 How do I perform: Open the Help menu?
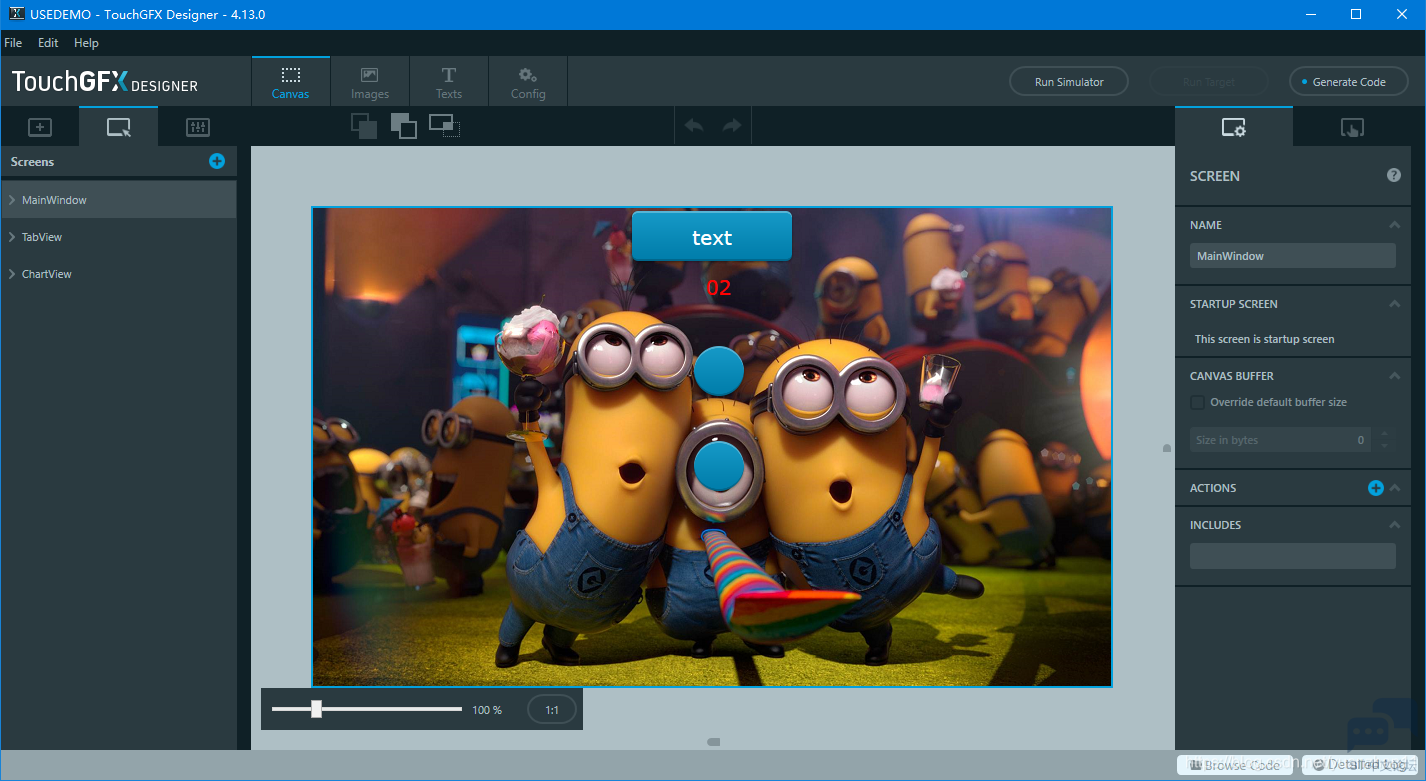coord(87,43)
